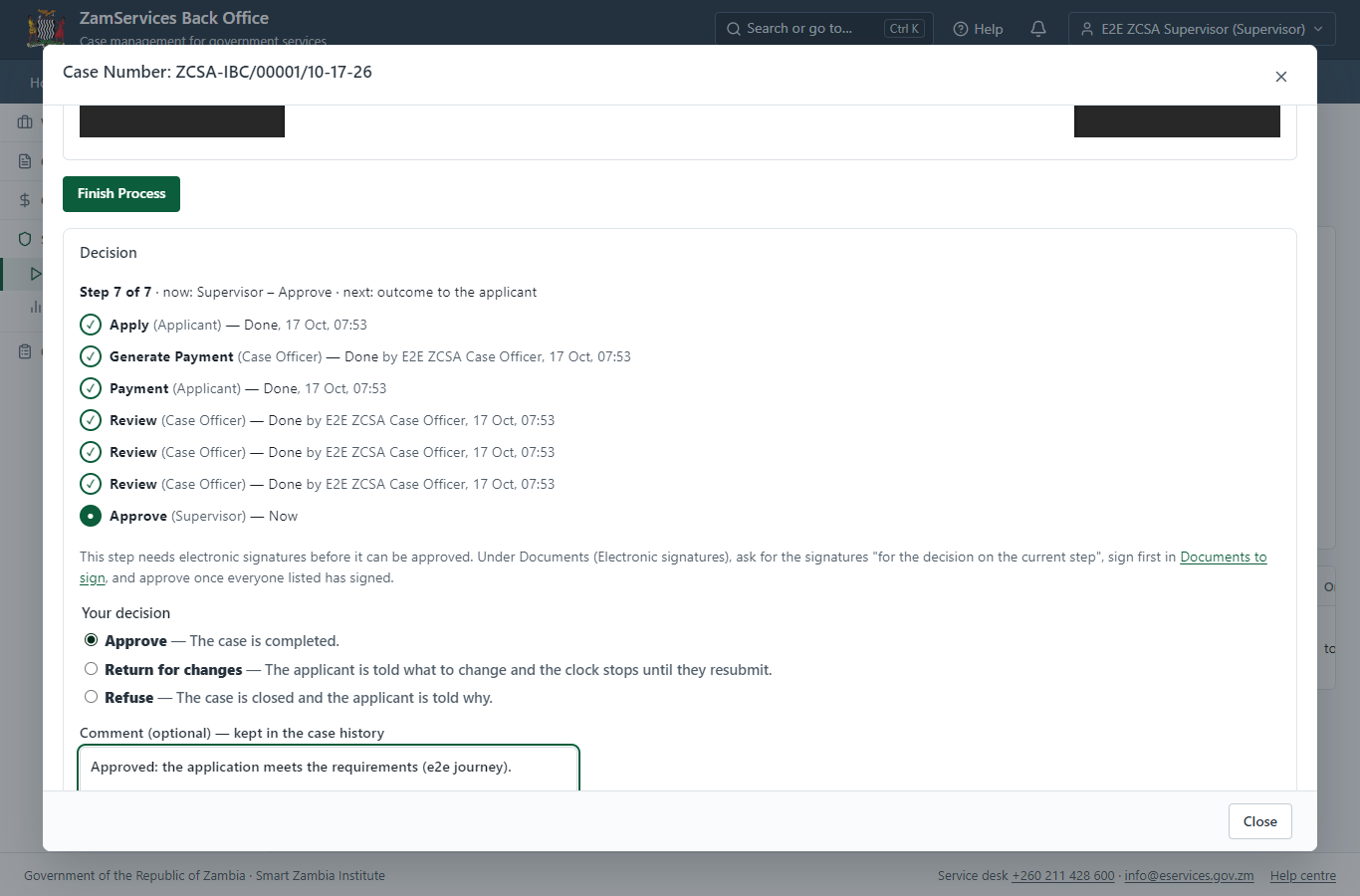Click the 'Decision' section heading

(x=109, y=253)
